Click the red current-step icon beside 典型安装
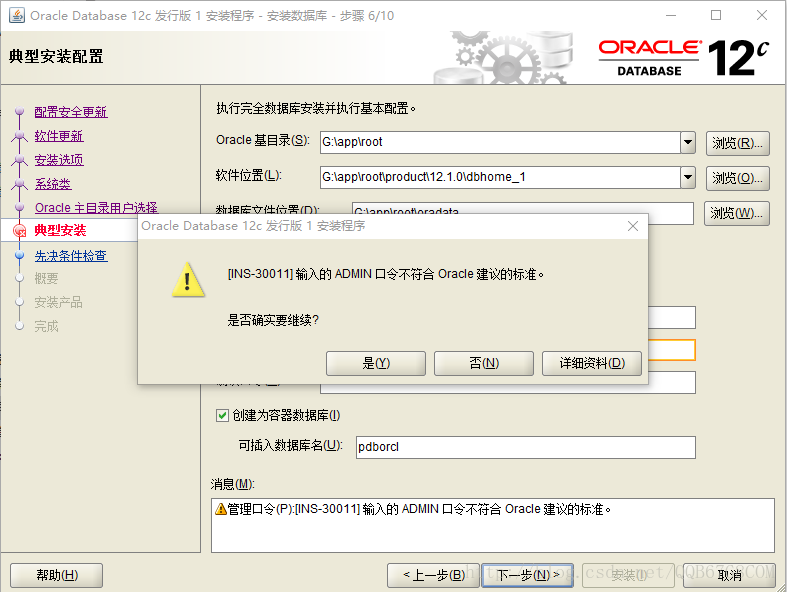Screen dimensions: 787x592 coord(20,230)
